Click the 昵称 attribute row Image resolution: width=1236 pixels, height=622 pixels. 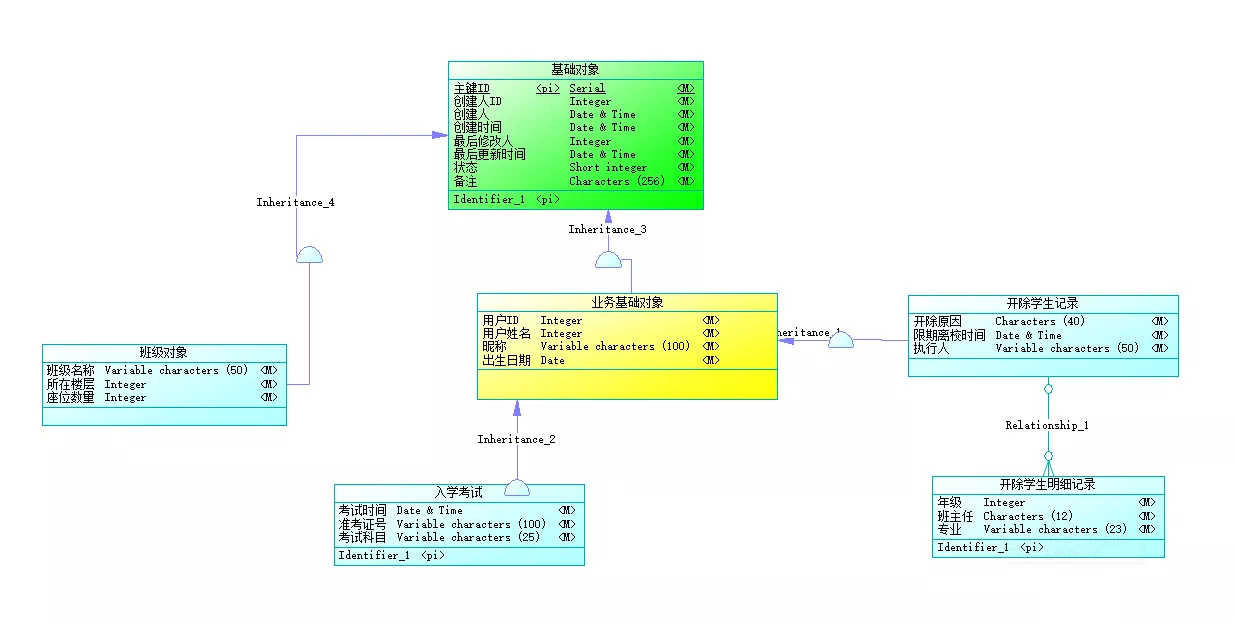coord(601,346)
